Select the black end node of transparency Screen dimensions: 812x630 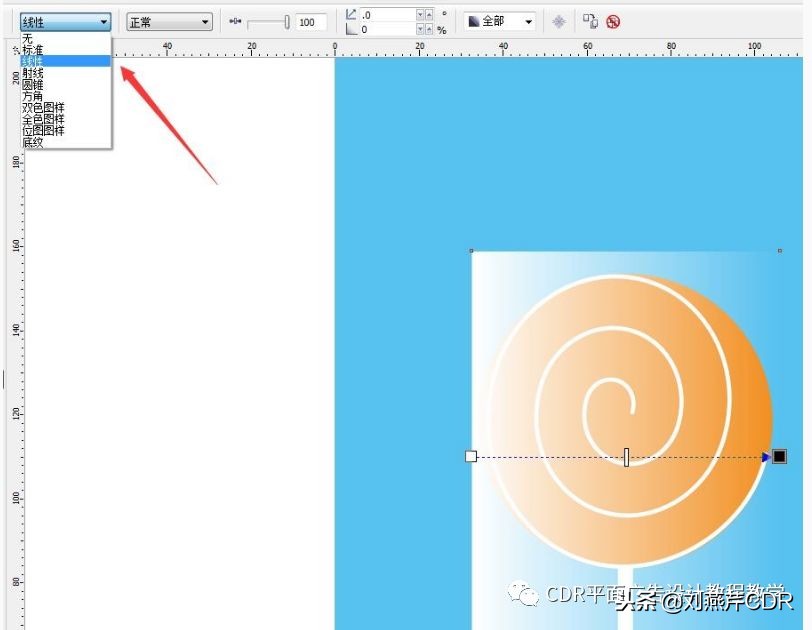pyautogui.click(x=779, y=457)
